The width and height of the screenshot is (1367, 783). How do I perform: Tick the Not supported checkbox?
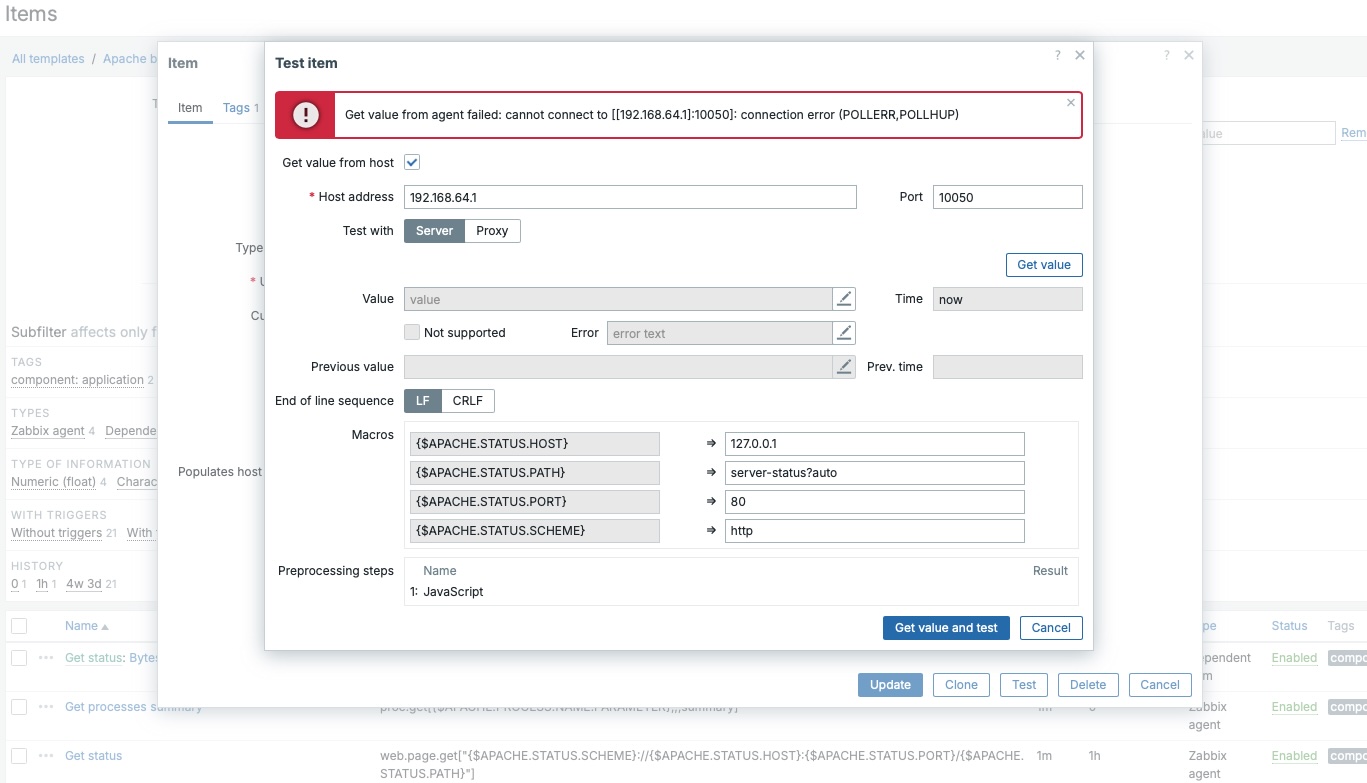[412, 333]
